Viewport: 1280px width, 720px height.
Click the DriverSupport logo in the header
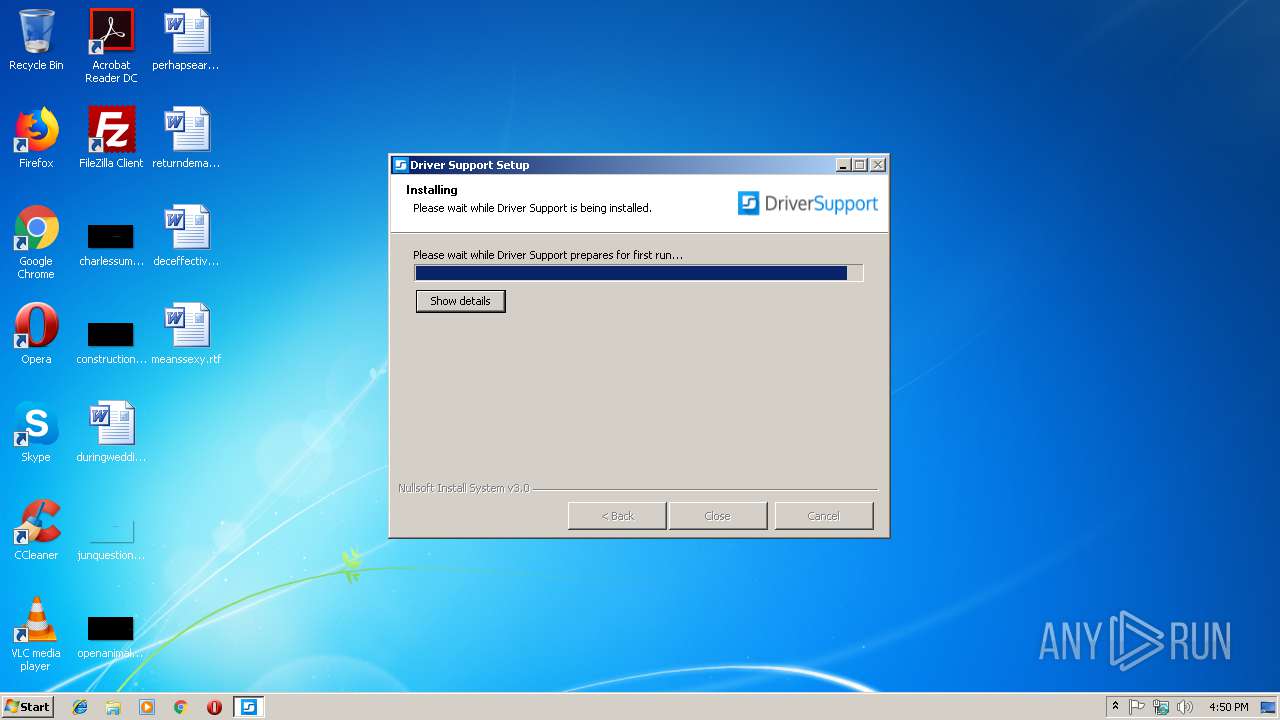[807, 204]
